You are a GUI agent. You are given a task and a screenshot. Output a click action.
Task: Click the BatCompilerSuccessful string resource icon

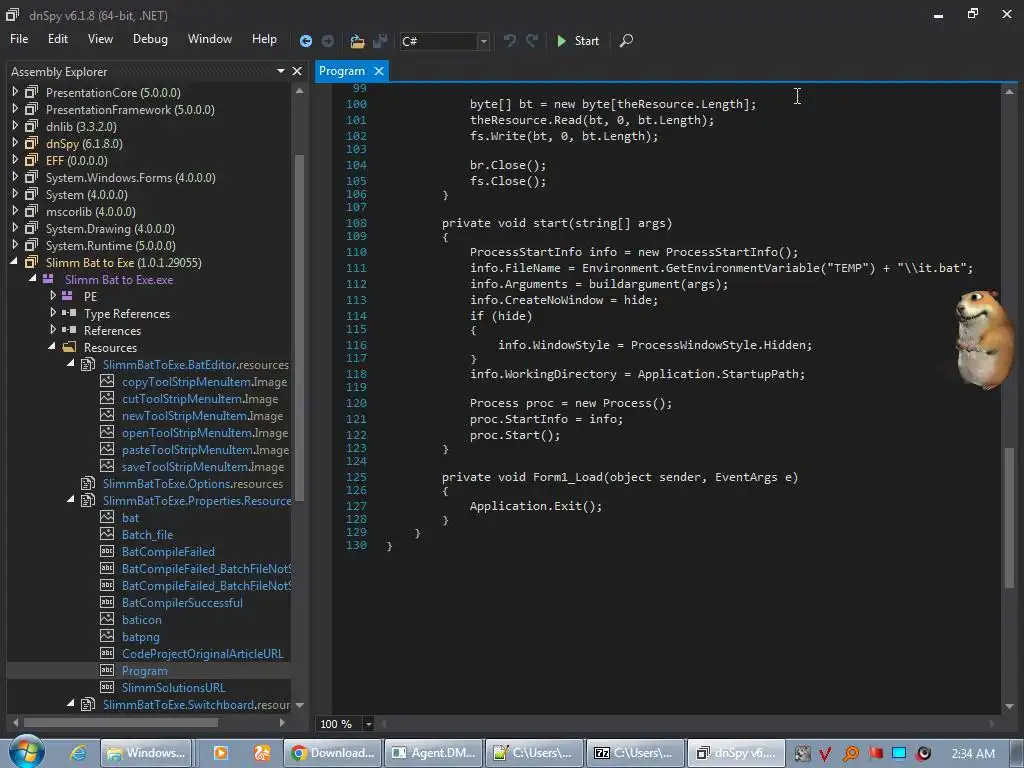tap(107, 602)
